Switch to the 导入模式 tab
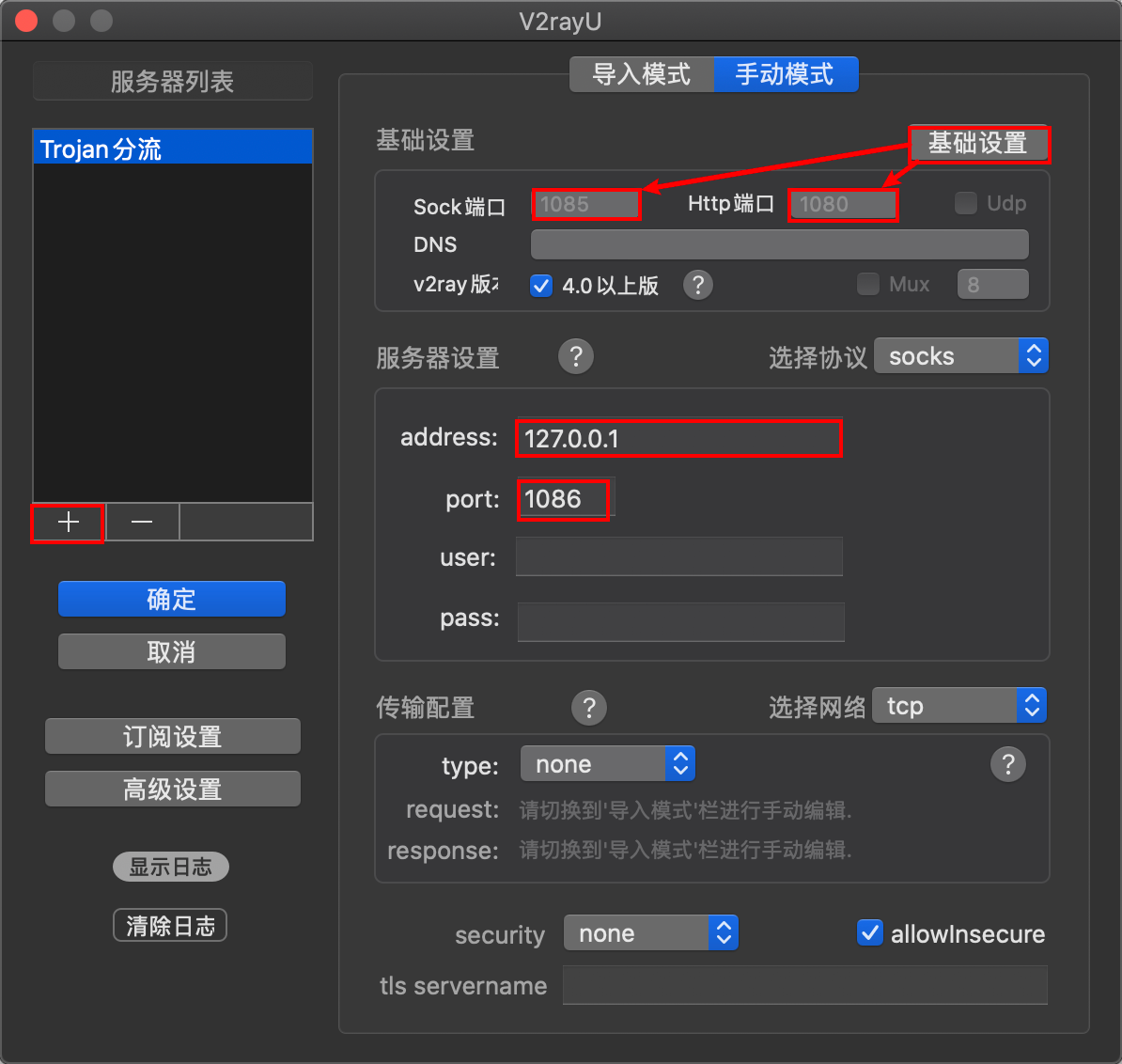Image resolution: width=1122 pixels, height=1064 pixels. pyautogui.click(x=641, y=74)
